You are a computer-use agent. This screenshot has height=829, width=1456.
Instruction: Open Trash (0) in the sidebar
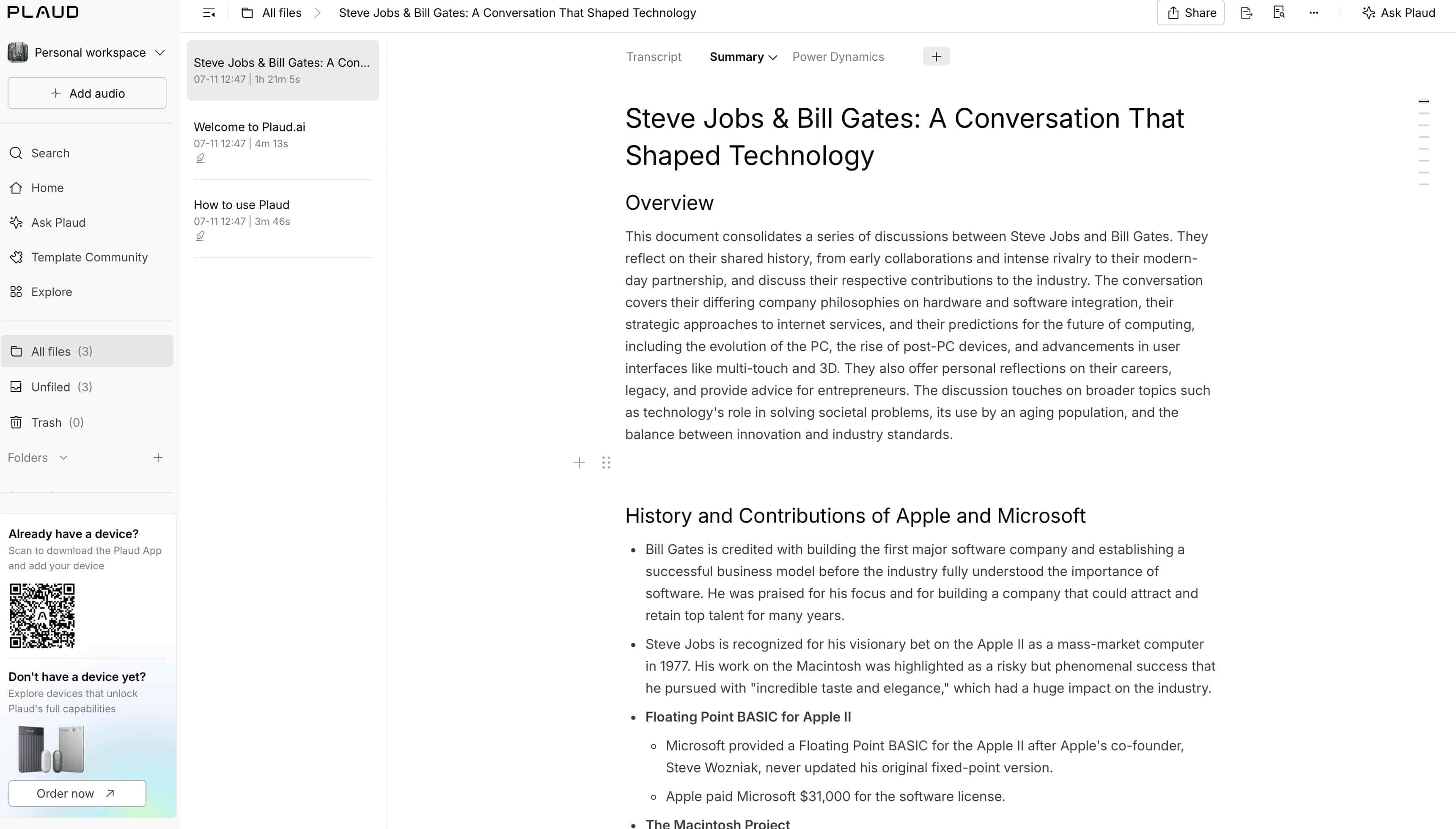tap(87, 422)
